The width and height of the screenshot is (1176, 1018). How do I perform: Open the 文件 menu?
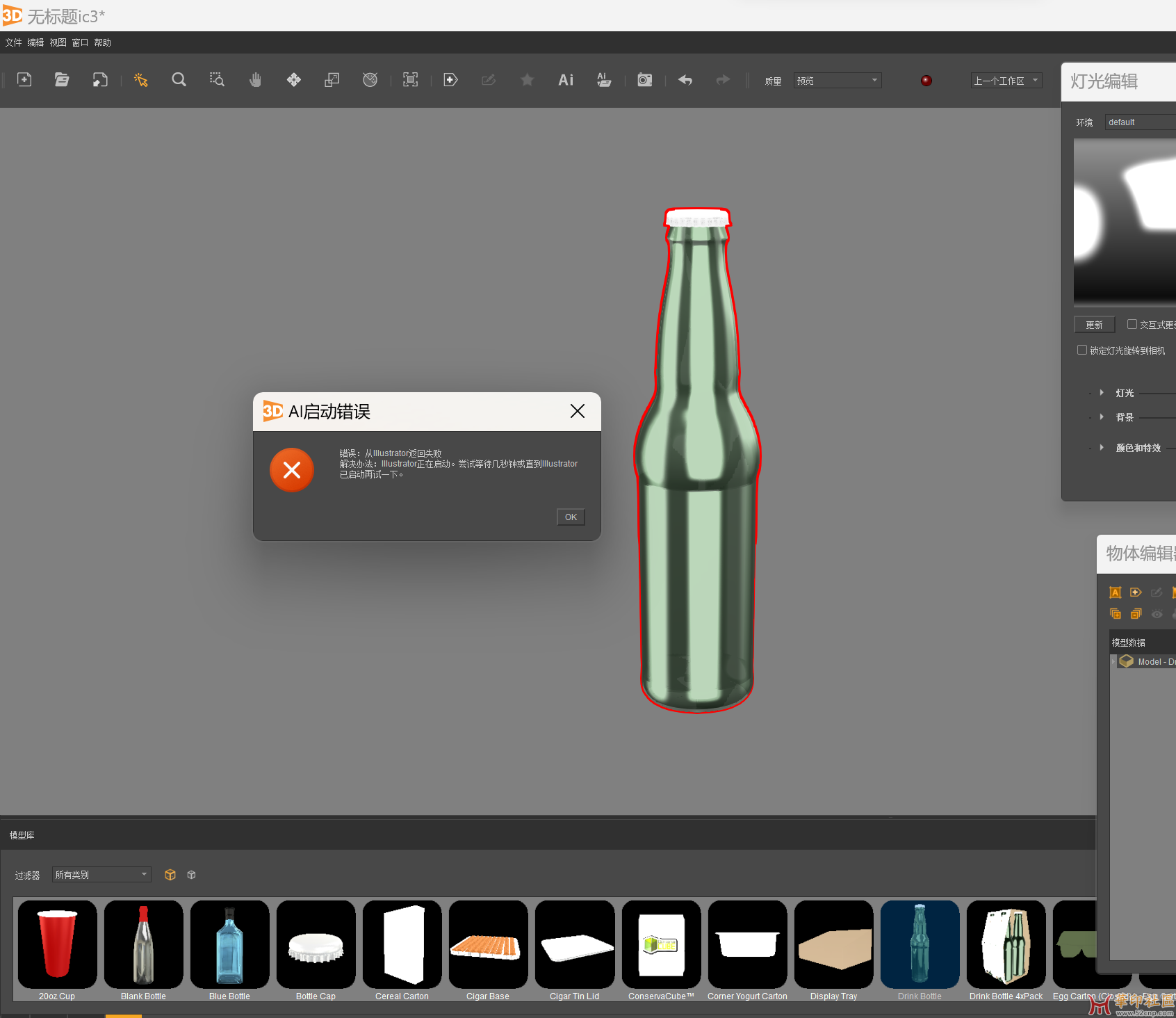[13, 42]
